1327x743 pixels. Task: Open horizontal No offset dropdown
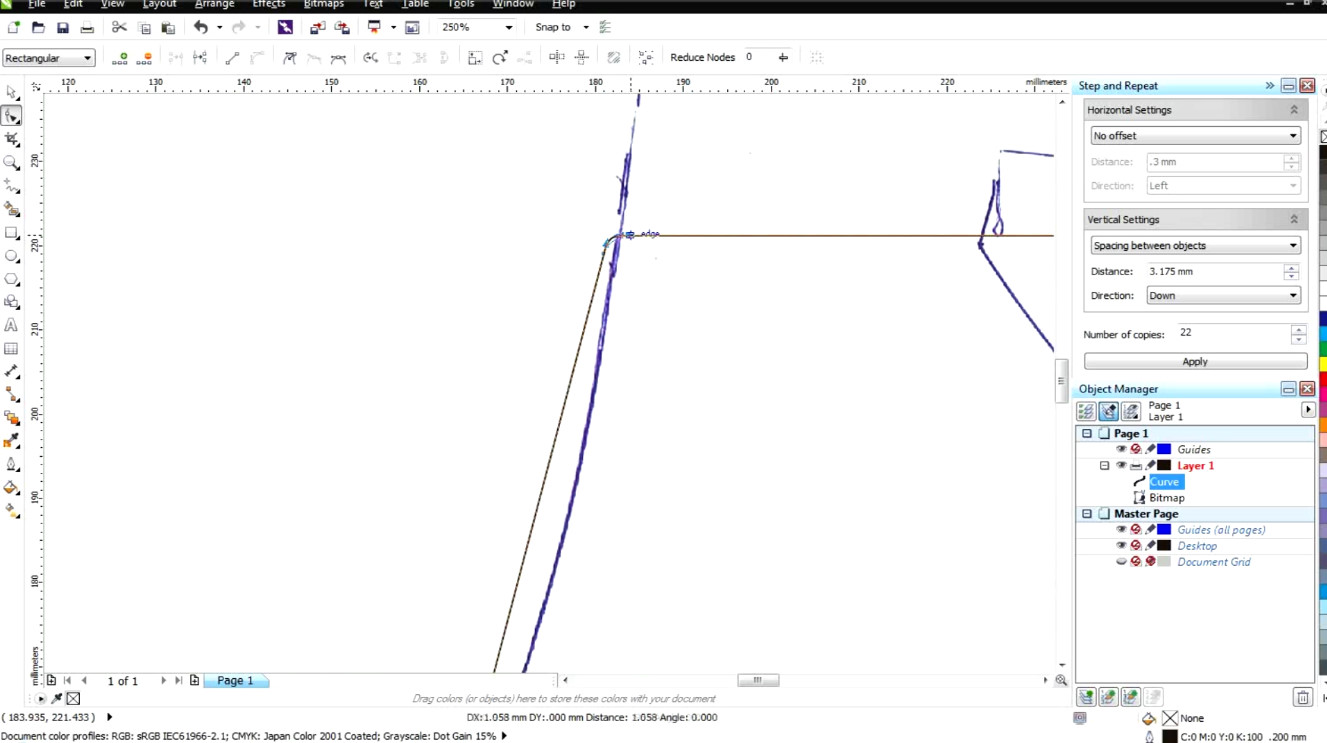click(1195, 136)
